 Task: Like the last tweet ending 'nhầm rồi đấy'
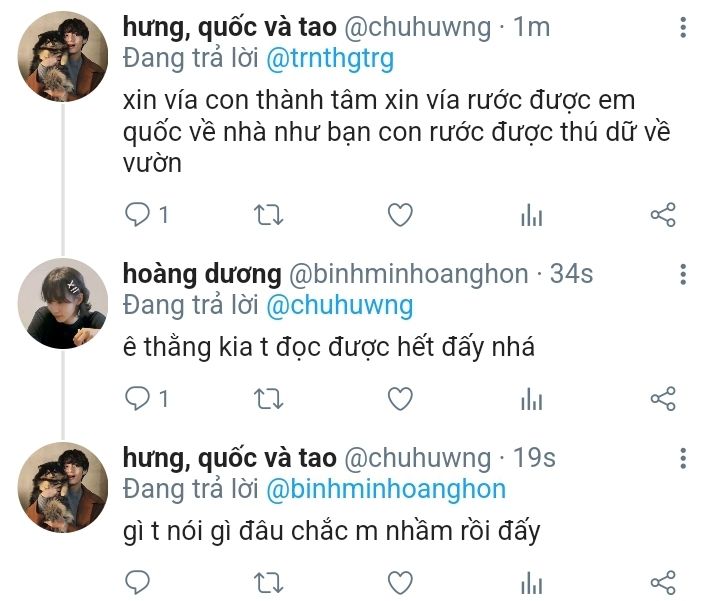[x=400, y=582]
